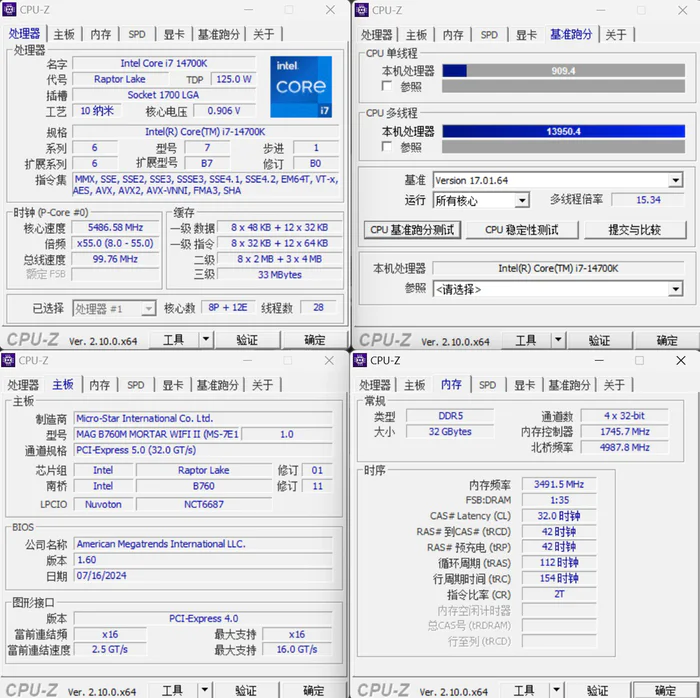Switch to 处理器 tab in benchmark window

376,35
